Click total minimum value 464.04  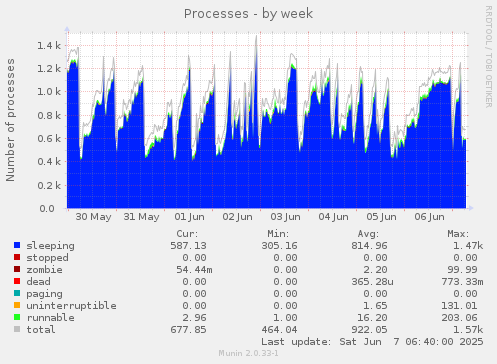[279, 330]
